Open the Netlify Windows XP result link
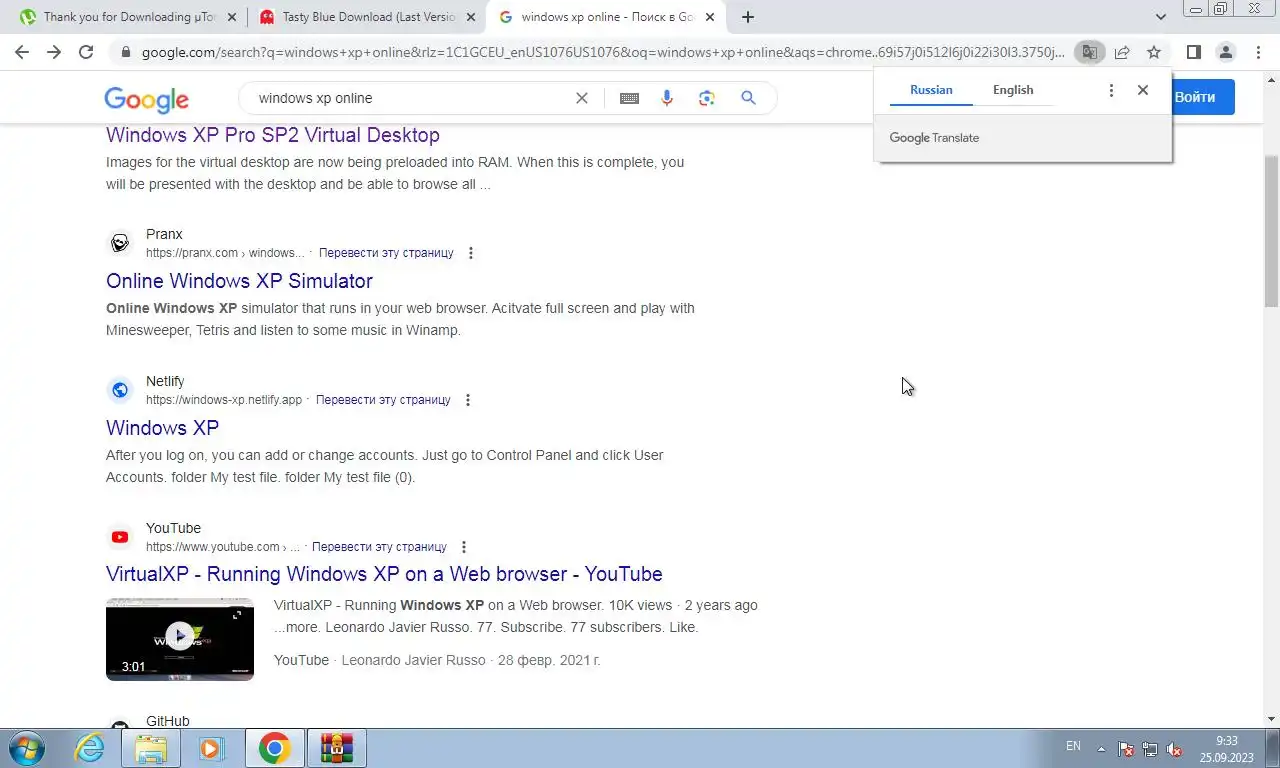Viewport: 1280px width, 768px height. [162, 428]
